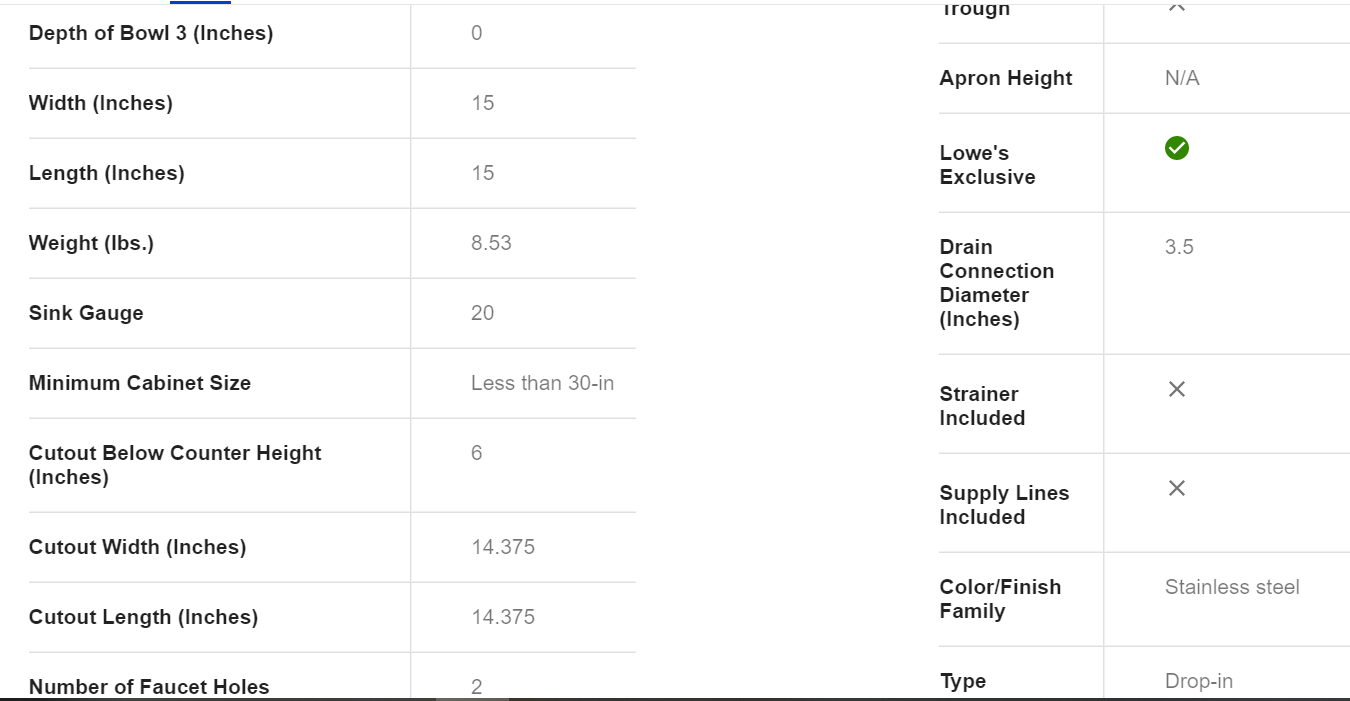The image size is (1350, 701).
Task: Select the "Less than 30-in" cabinet size value
Action: pyautogui.click(x=542, y=383)
